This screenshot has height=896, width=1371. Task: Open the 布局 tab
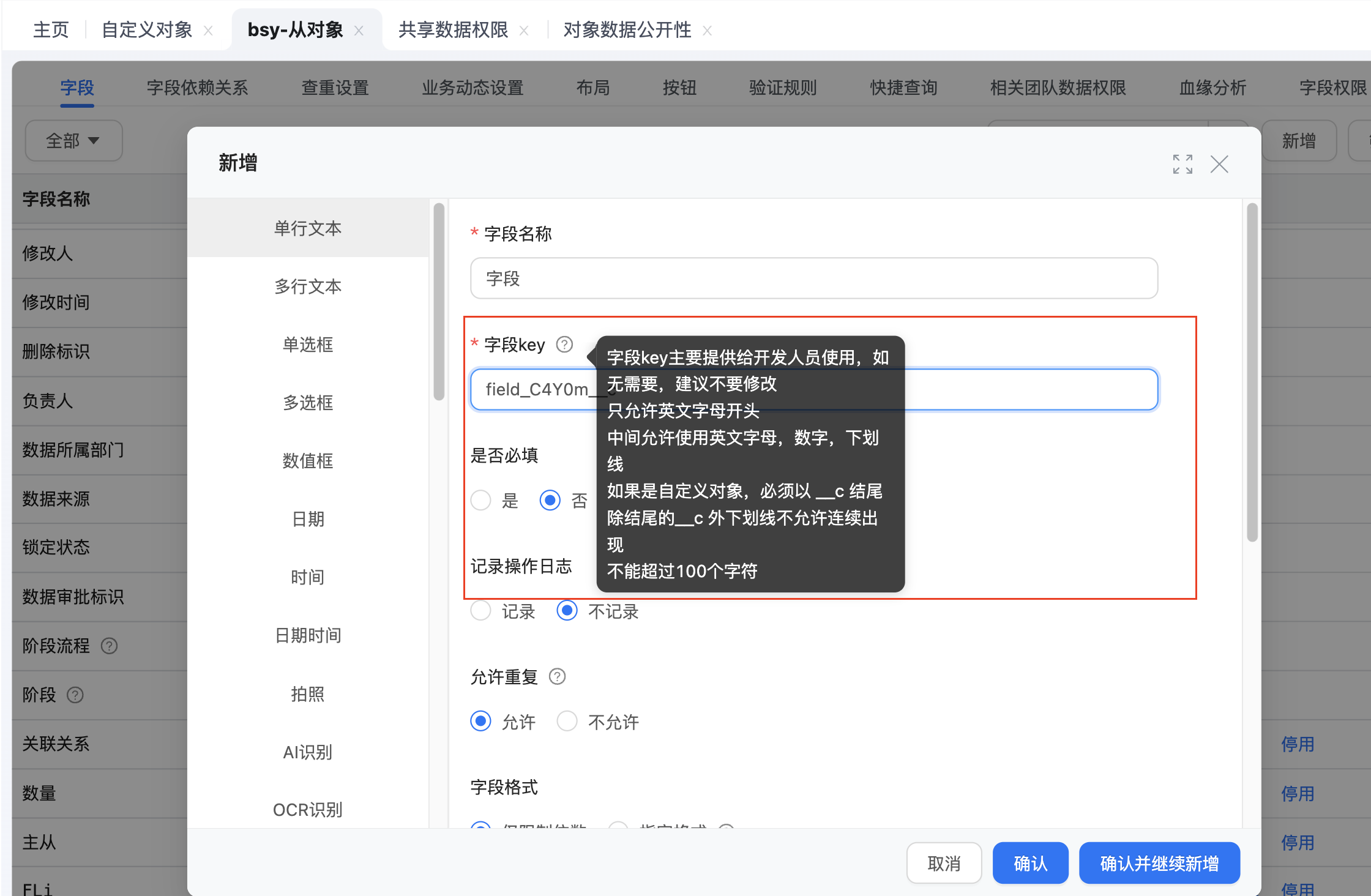point(592,88)
